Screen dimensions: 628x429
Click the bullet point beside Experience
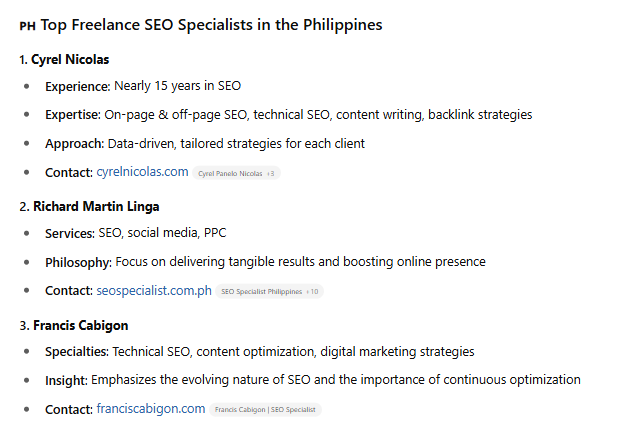27,87
